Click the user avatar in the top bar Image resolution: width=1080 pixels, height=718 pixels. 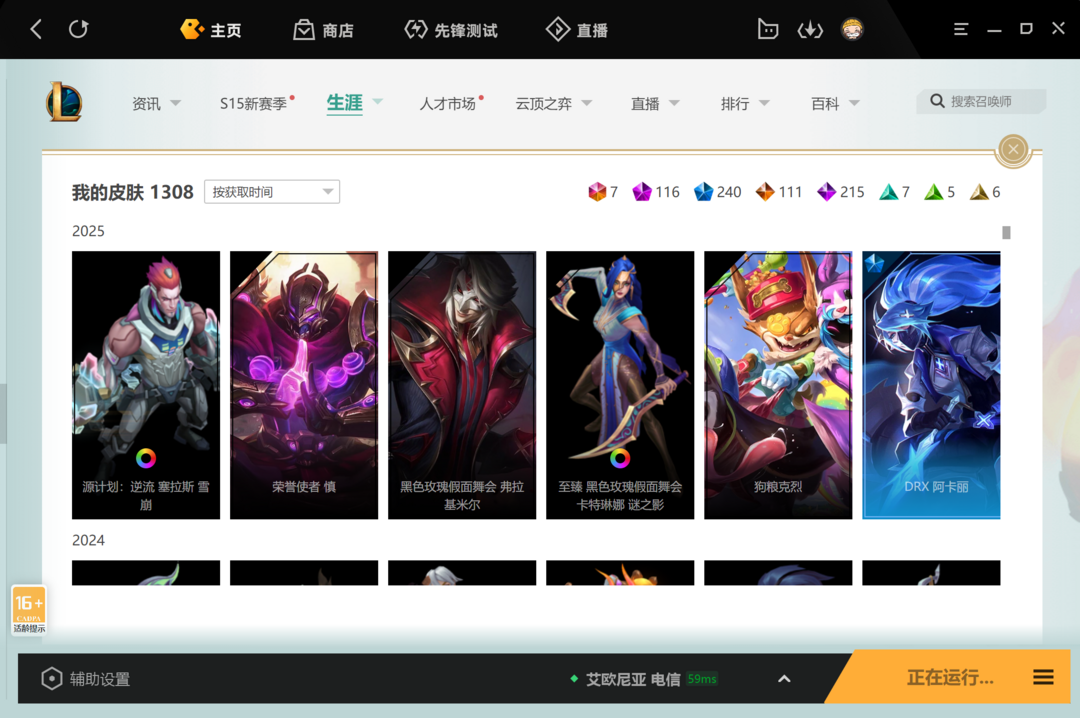point(852,30)
